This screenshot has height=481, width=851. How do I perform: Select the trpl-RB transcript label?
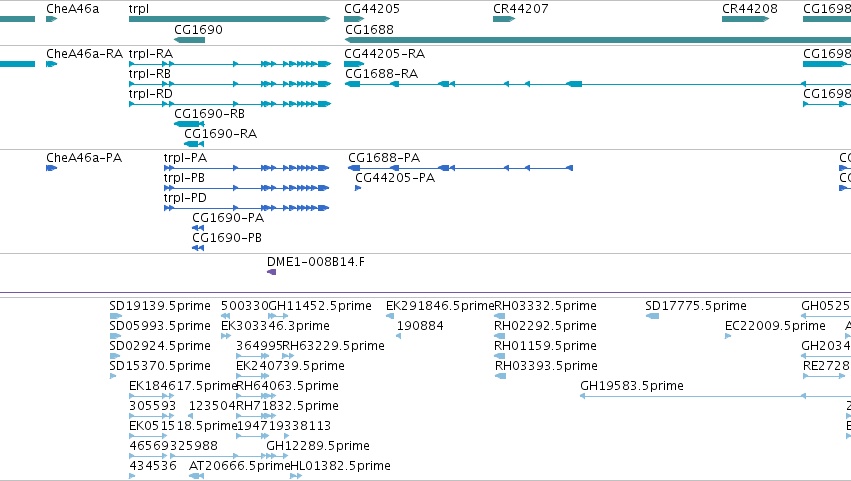point(150,74)
